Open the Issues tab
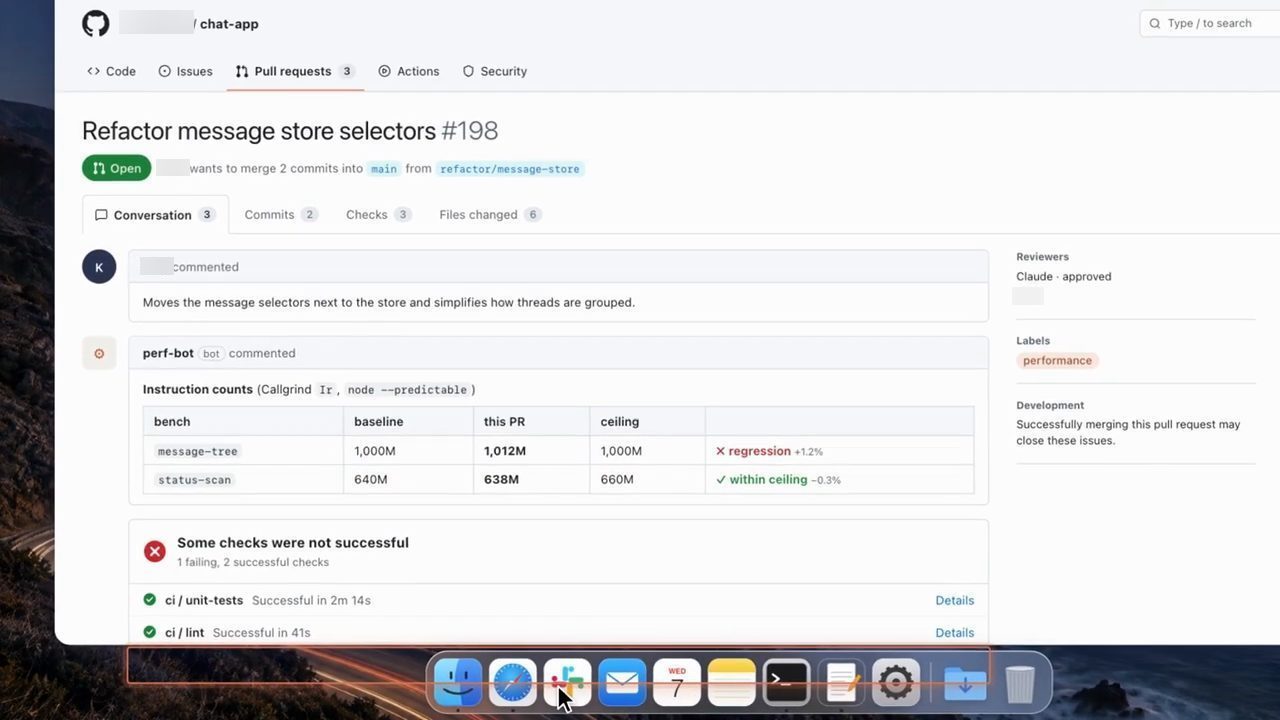1280x720 pixels. tap(185, 71)
